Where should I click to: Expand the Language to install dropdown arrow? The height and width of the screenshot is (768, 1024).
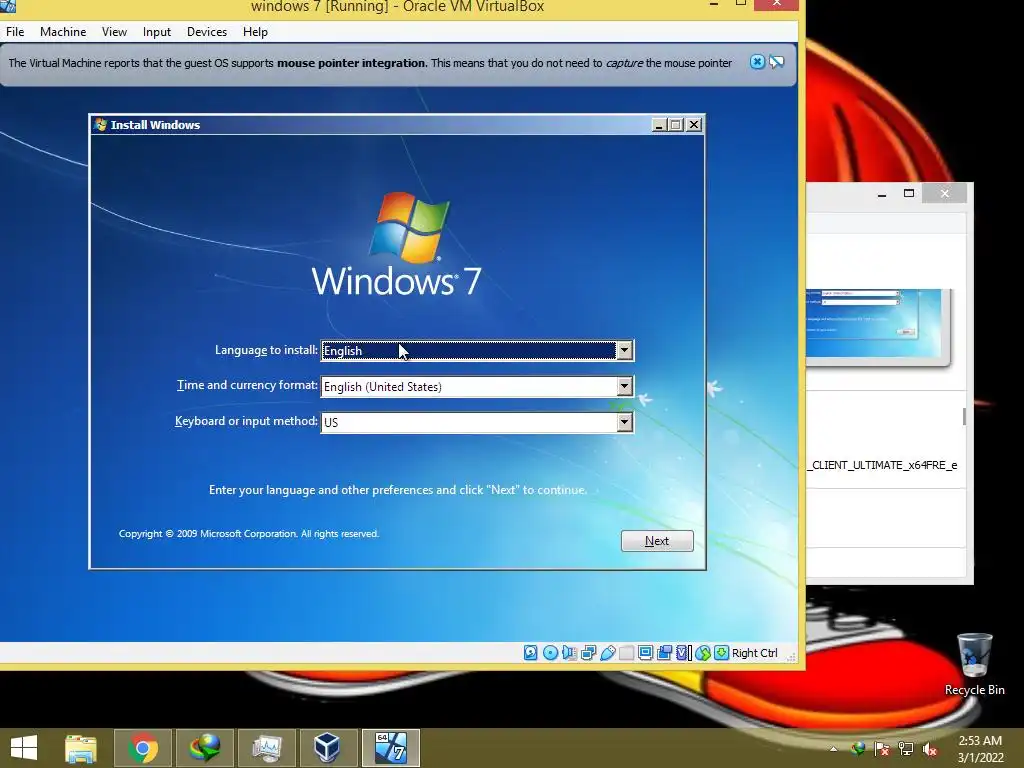click(x=624, y=351)
